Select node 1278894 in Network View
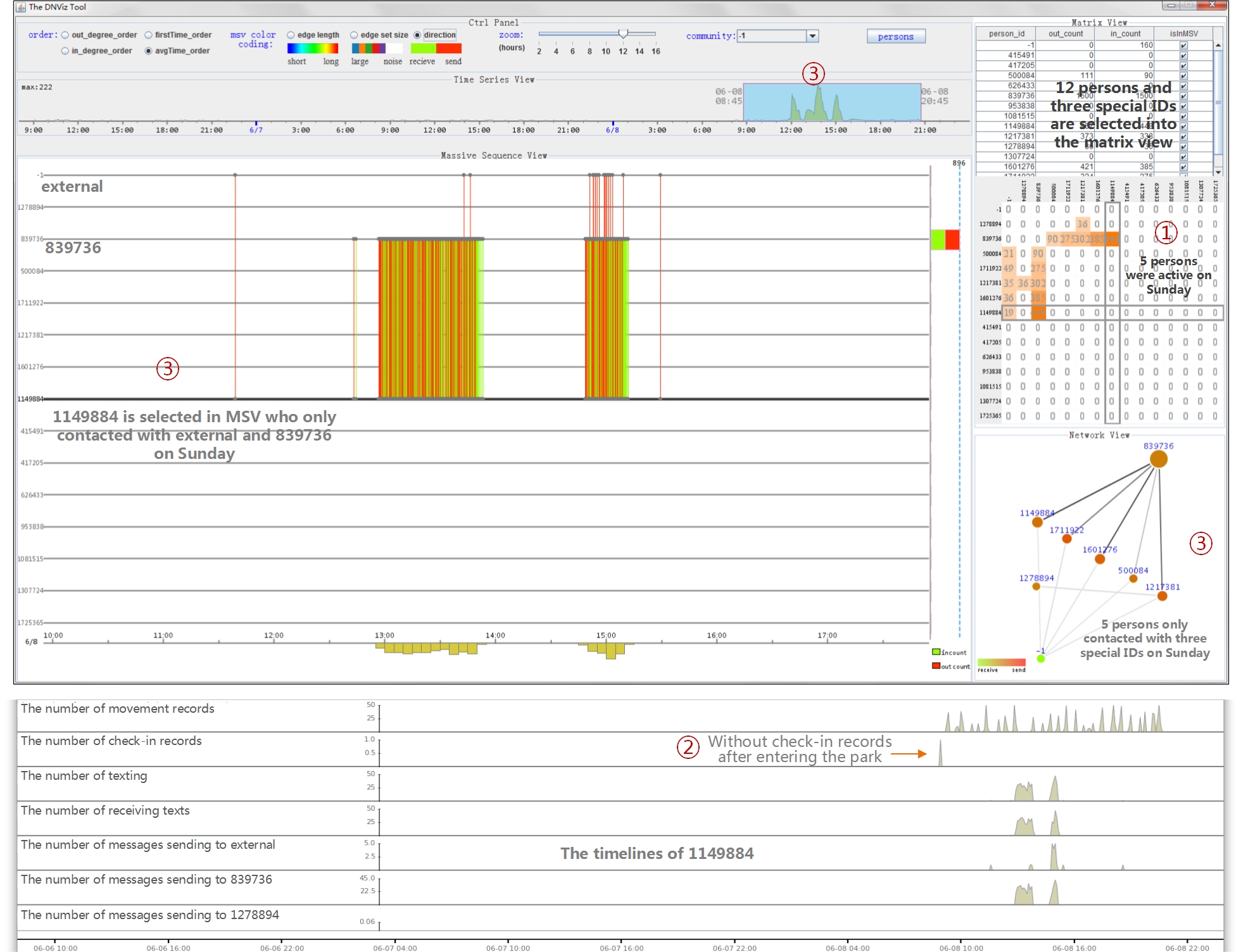Viewport: 1241px width, 952px height. point(1036,587)
